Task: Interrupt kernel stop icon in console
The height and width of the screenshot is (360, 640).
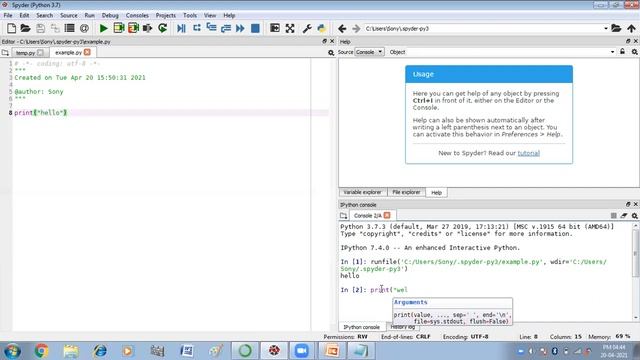Action: point(613,216)
